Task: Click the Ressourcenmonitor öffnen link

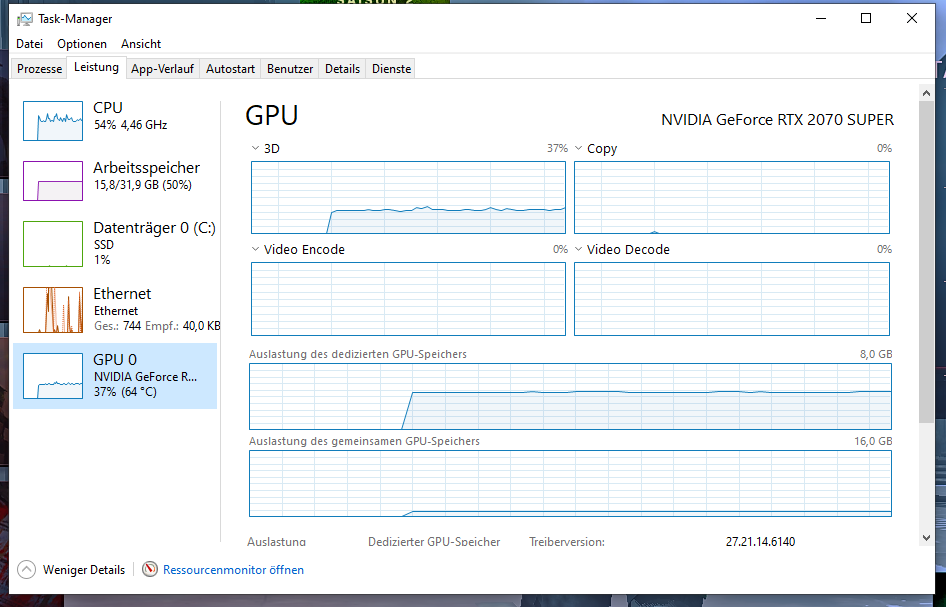Action: [233, 570]
